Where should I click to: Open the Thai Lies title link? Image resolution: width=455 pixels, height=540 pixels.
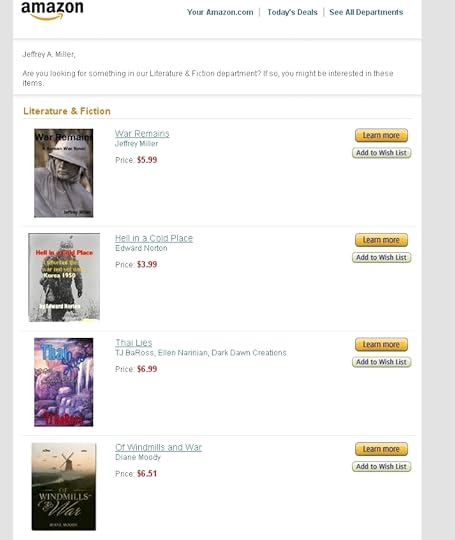[x=134, y=343]
